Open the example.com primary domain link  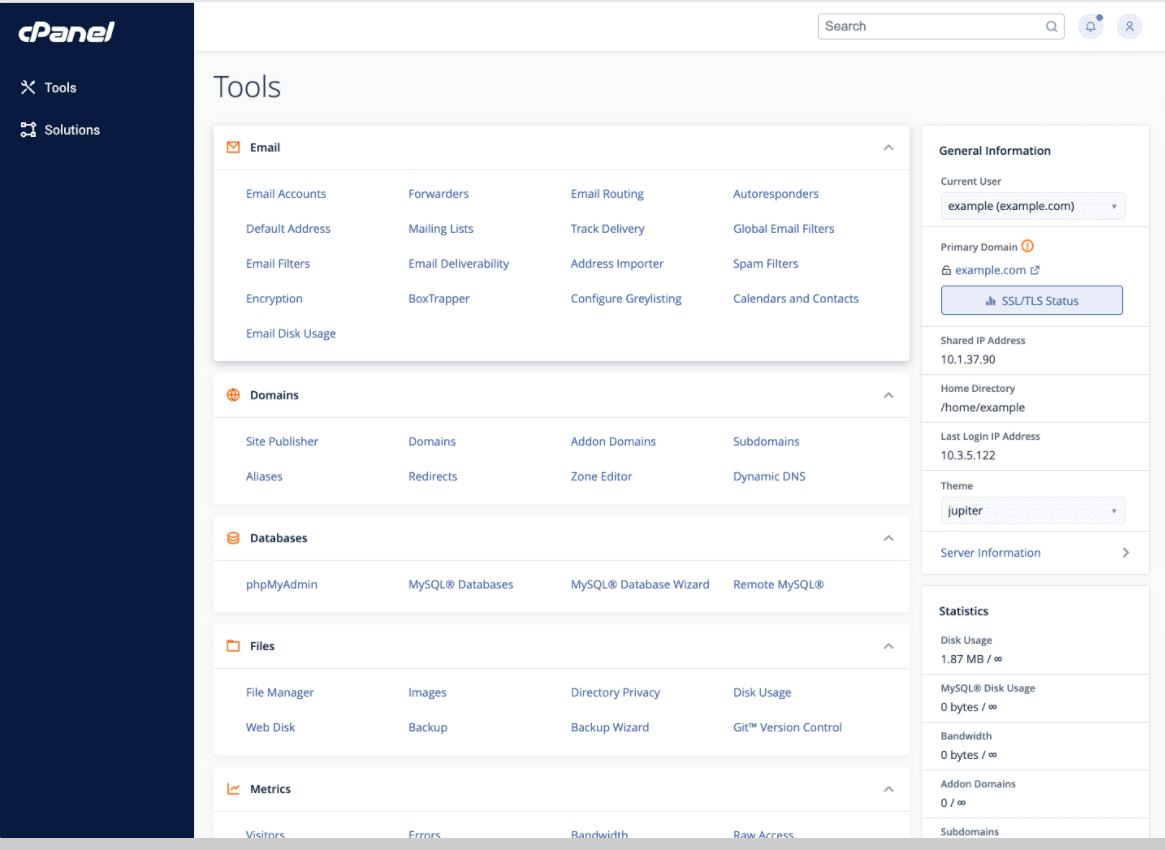tap(990, 270)
